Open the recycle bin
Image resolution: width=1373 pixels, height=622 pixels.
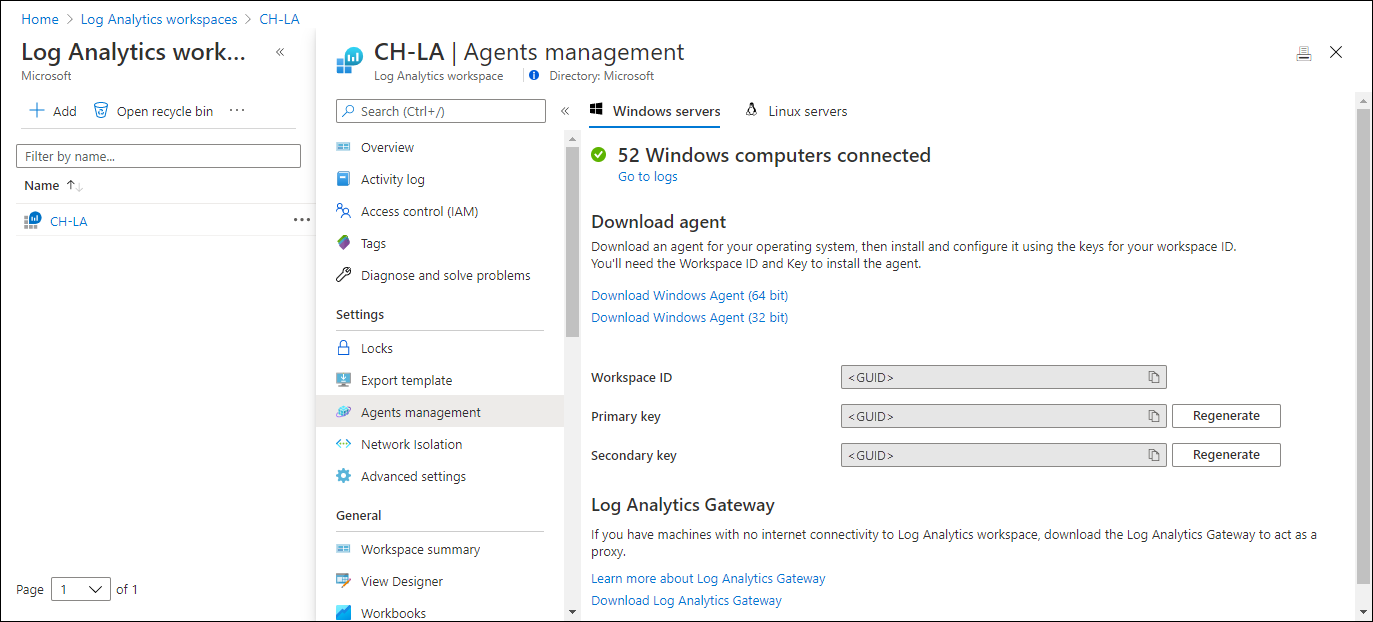[x=153, y=111]
